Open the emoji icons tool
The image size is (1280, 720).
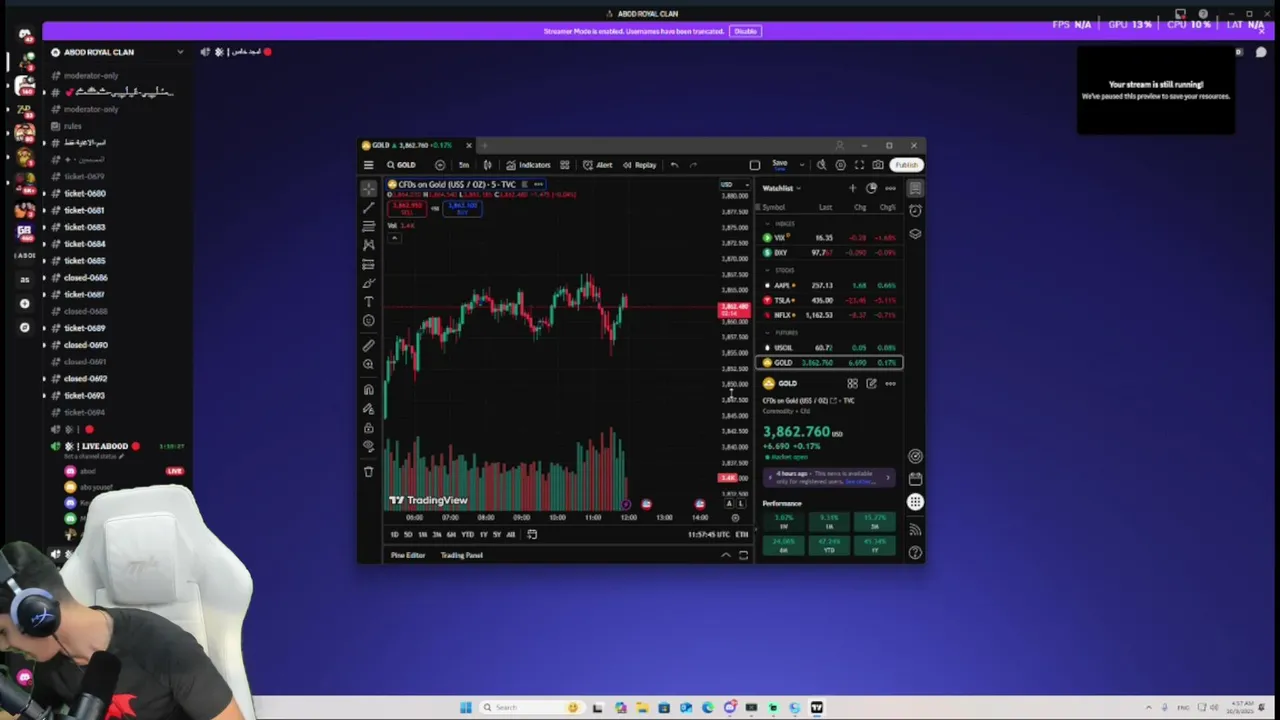[x=368, y=321]
